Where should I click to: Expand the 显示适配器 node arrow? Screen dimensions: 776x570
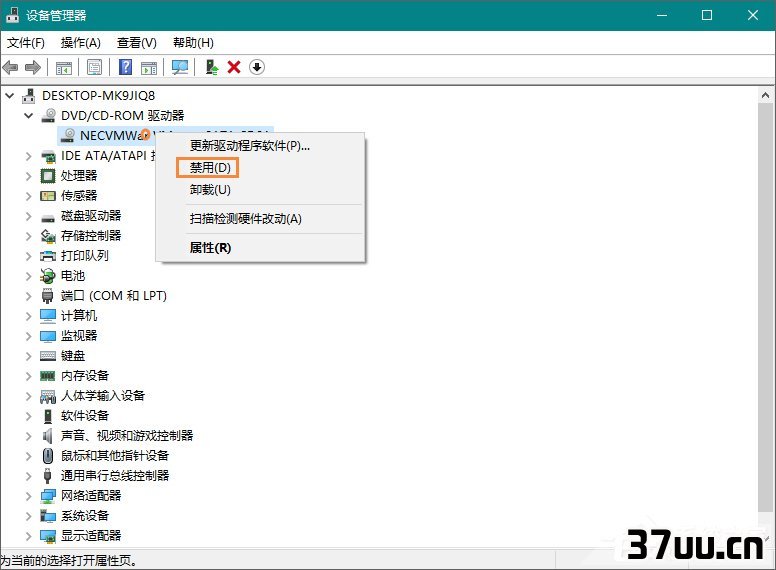29,536
